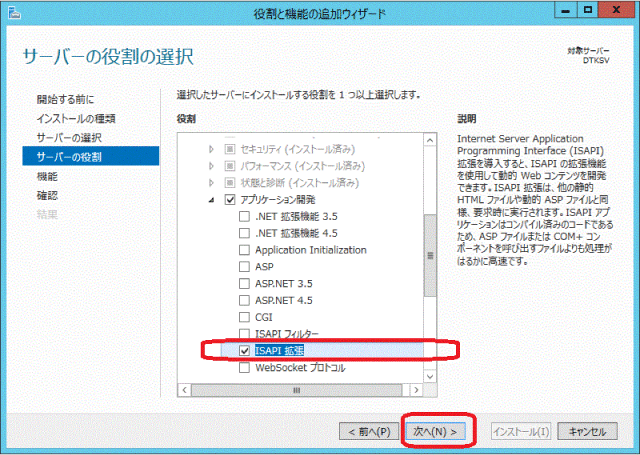This screenshot has width=640, height=455.
Task: Click the role list's scroll left arrow
Action: tap(184, 390)
